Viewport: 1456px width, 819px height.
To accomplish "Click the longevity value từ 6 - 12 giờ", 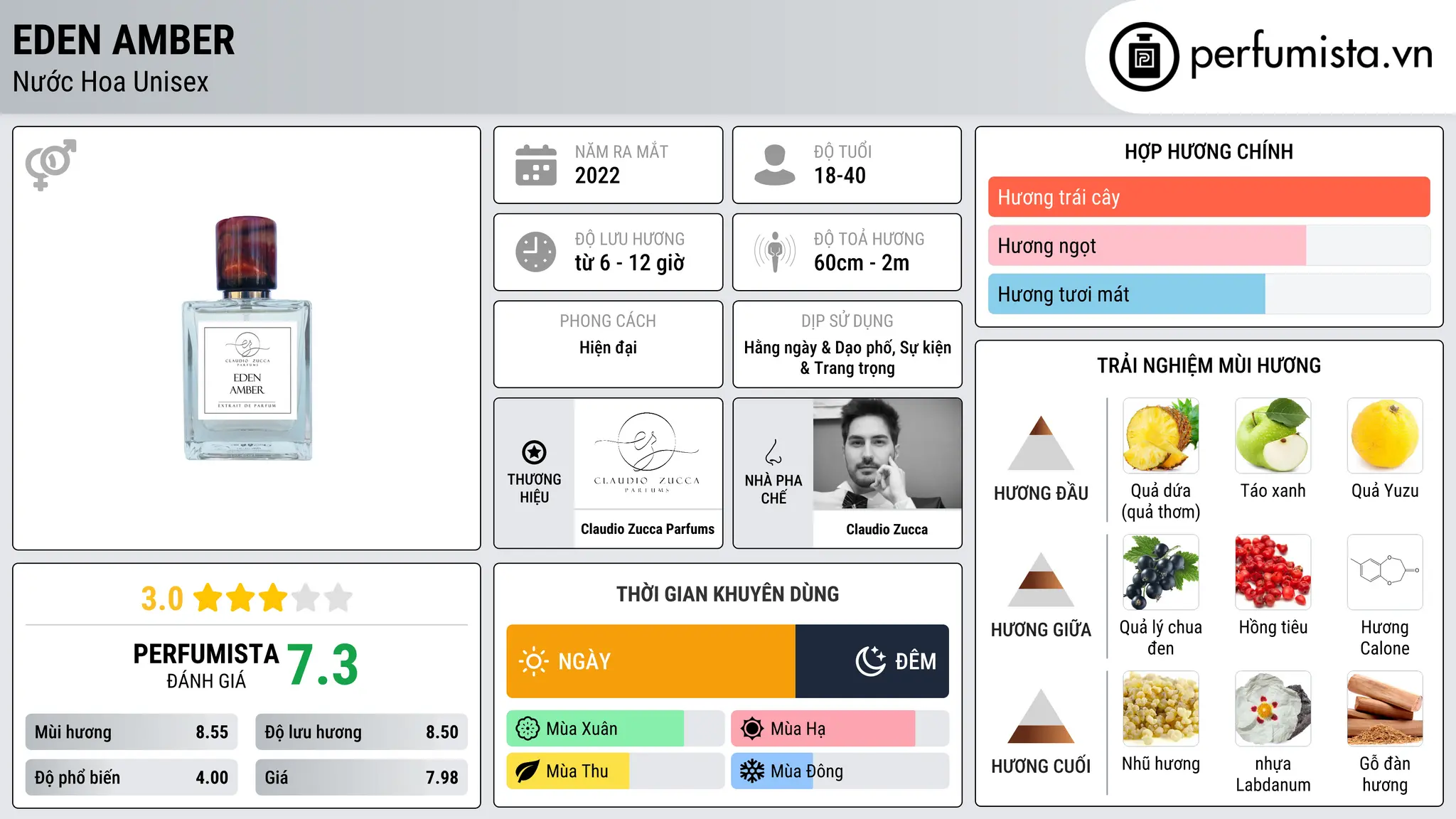I will pyautogui.click(x=630, y=263).
